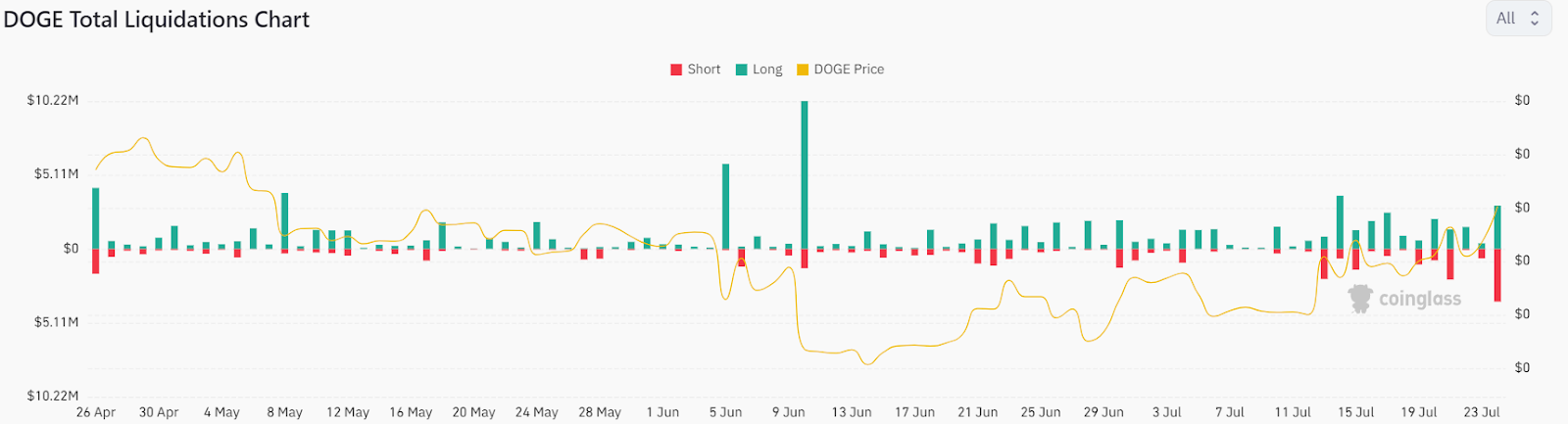Click the 9 Jun date label on axis
1568x424 pixels.
tap(789, 412)
